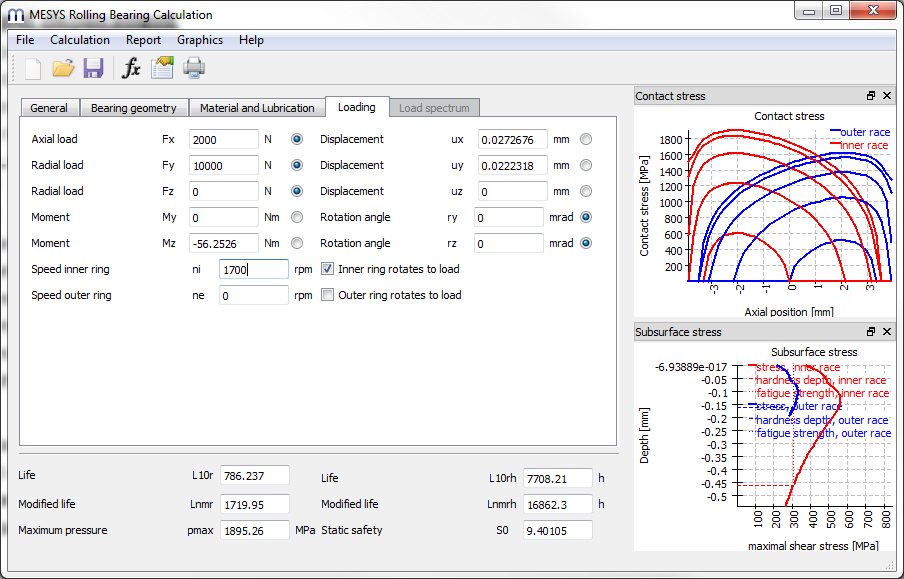Select the Moment My radio button

click(297, 217)
